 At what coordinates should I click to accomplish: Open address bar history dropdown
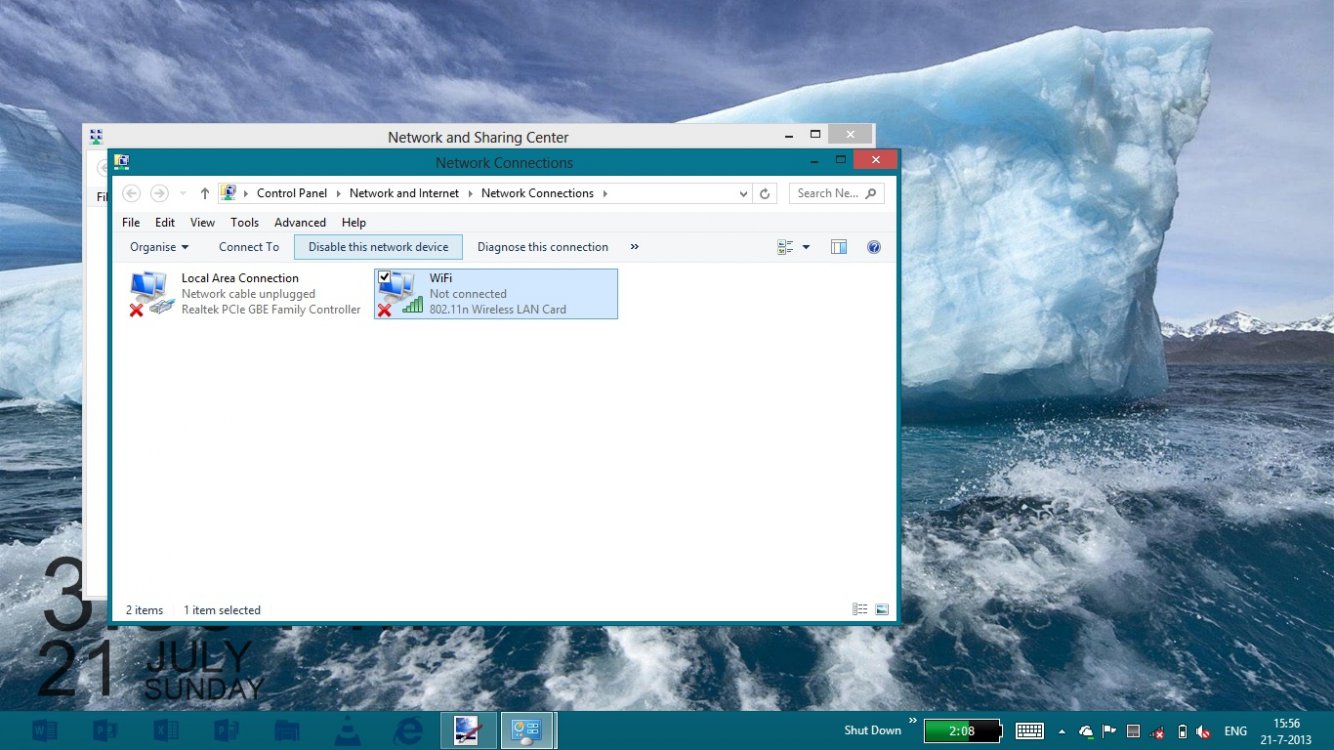tap(743, 194)
